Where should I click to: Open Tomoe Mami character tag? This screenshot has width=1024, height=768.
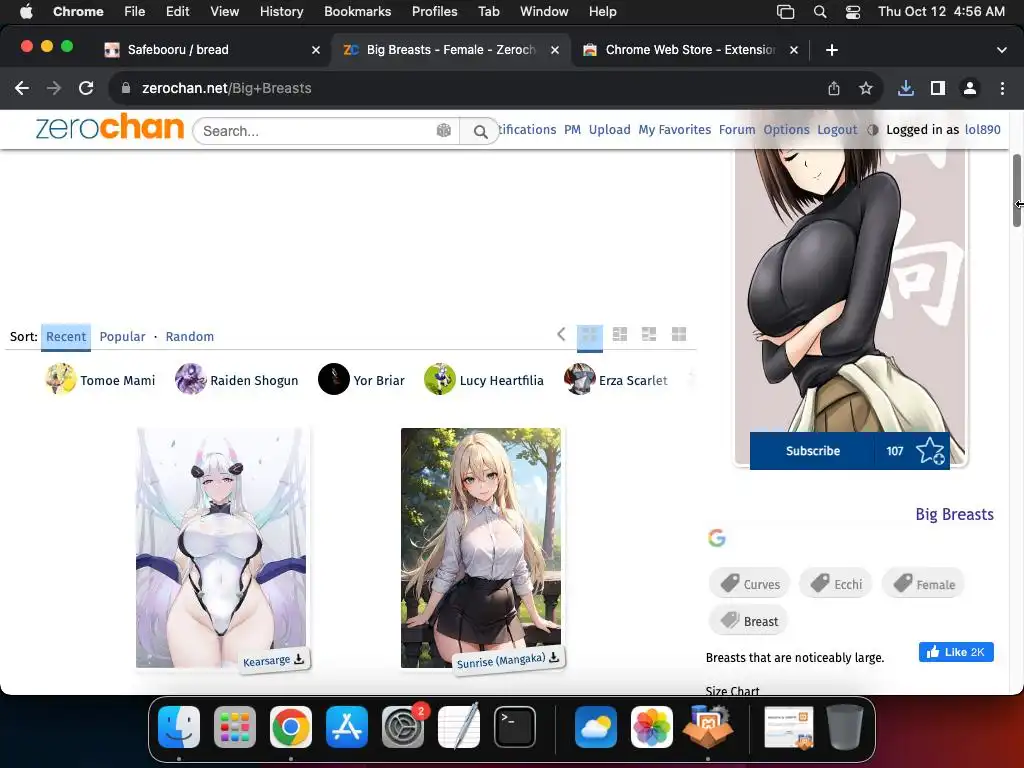tap(100, 379)
